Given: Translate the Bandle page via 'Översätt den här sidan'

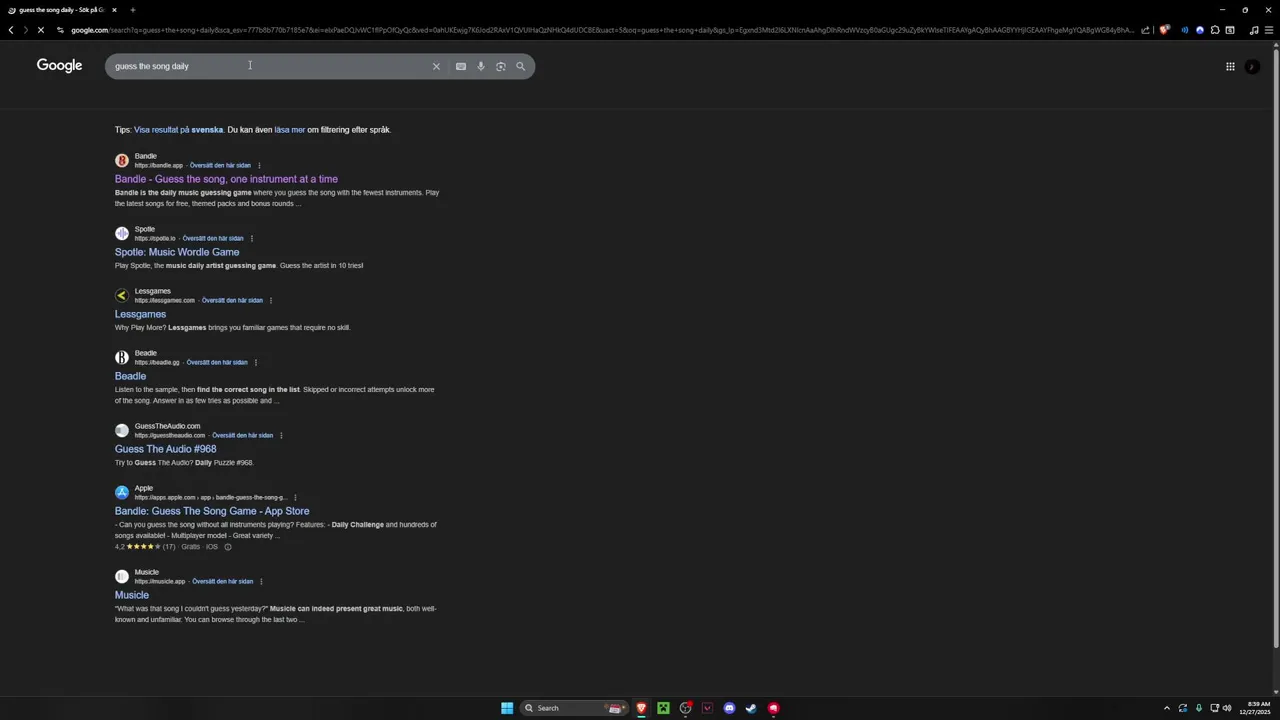Looking at the screenshot, I should point(220,166).
